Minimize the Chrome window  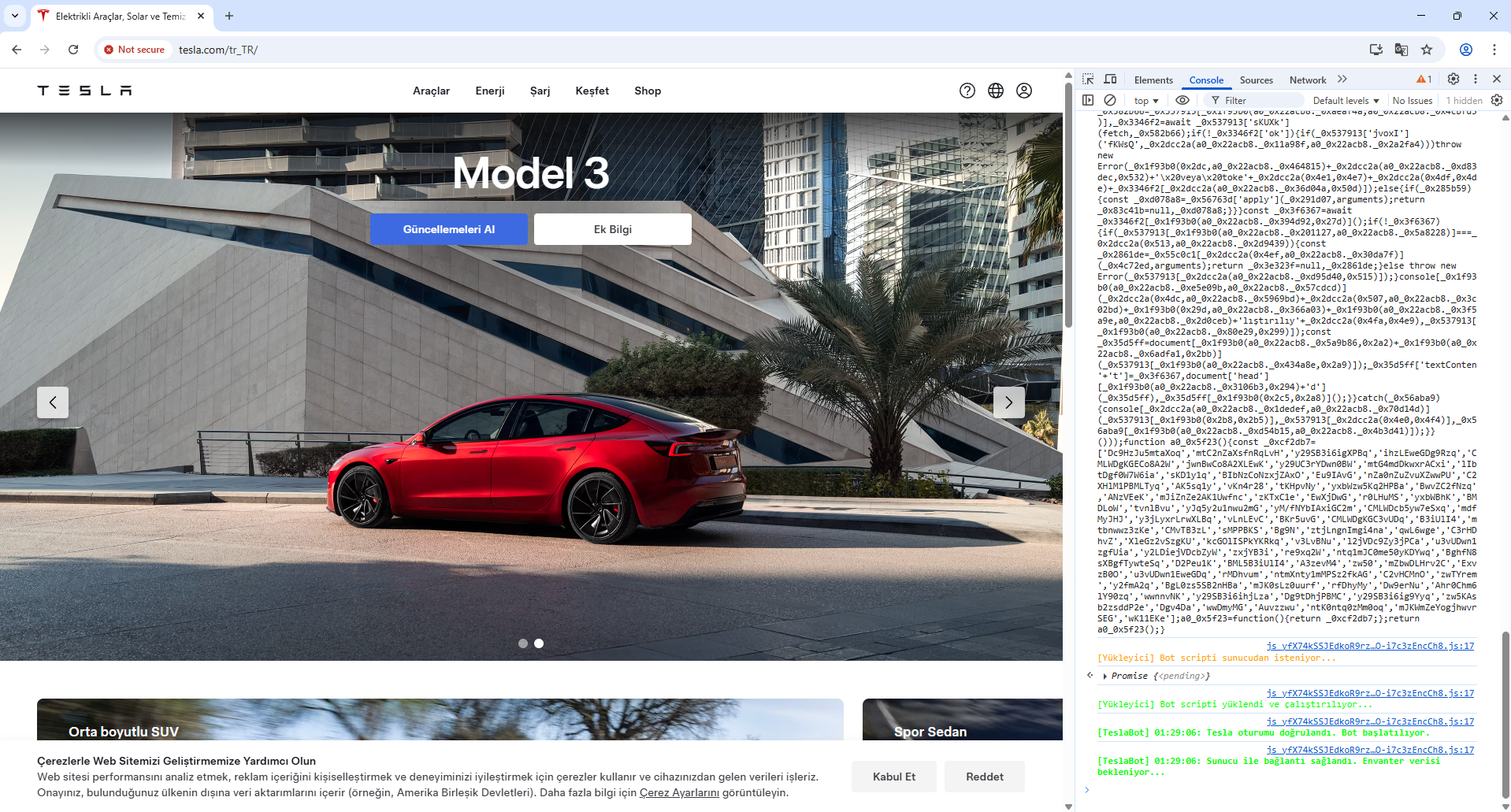tap(1421, 16)
